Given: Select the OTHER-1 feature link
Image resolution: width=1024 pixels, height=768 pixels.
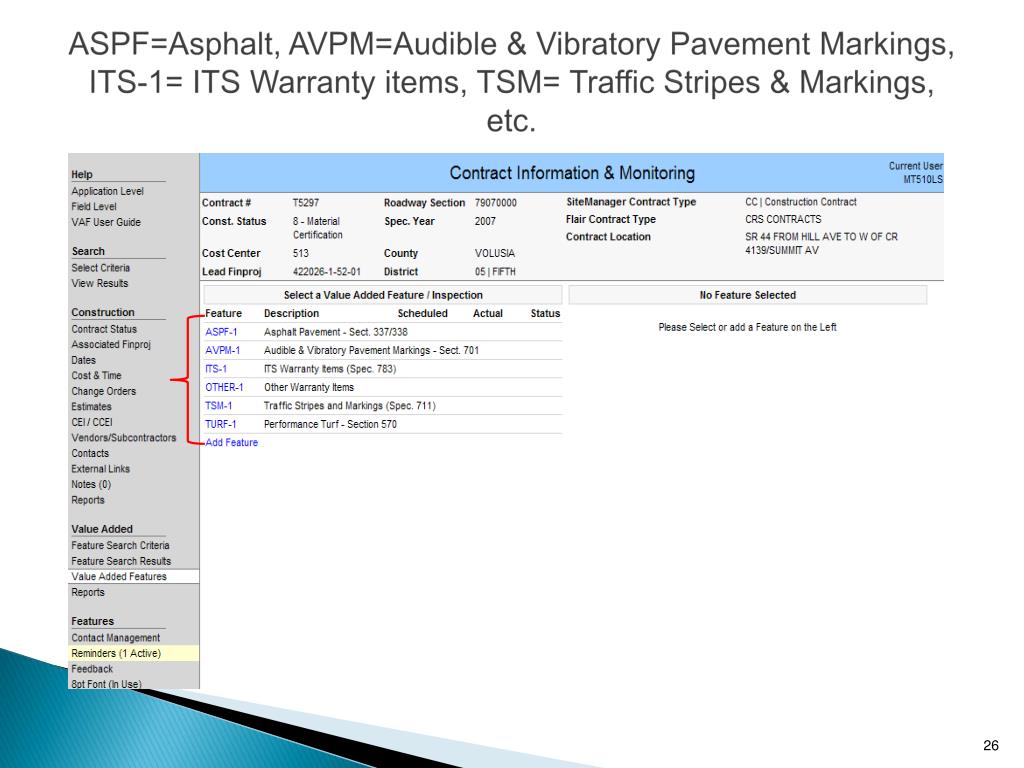Looking at the screenshot, I should [224, 387].
